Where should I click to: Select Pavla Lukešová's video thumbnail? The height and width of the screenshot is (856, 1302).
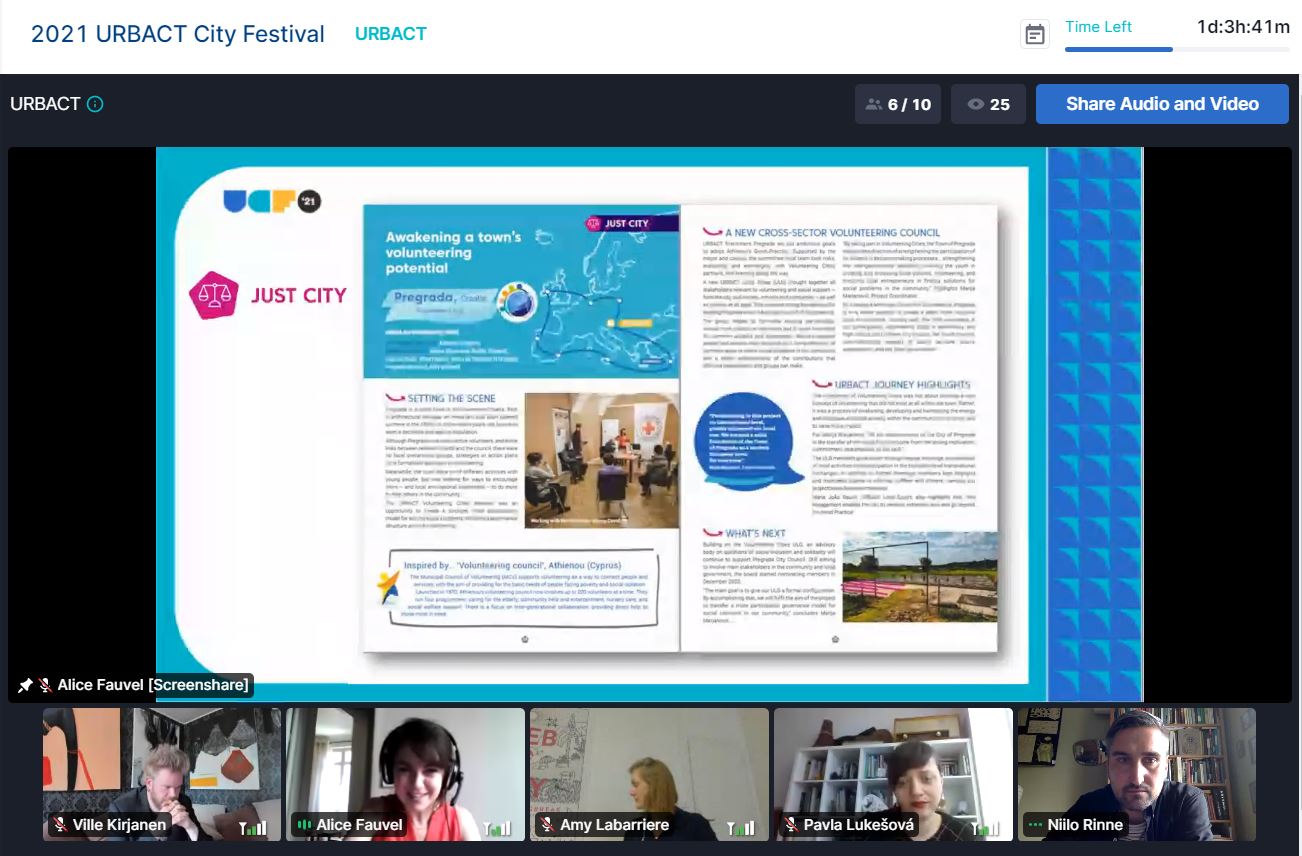[x=893, y=774]
